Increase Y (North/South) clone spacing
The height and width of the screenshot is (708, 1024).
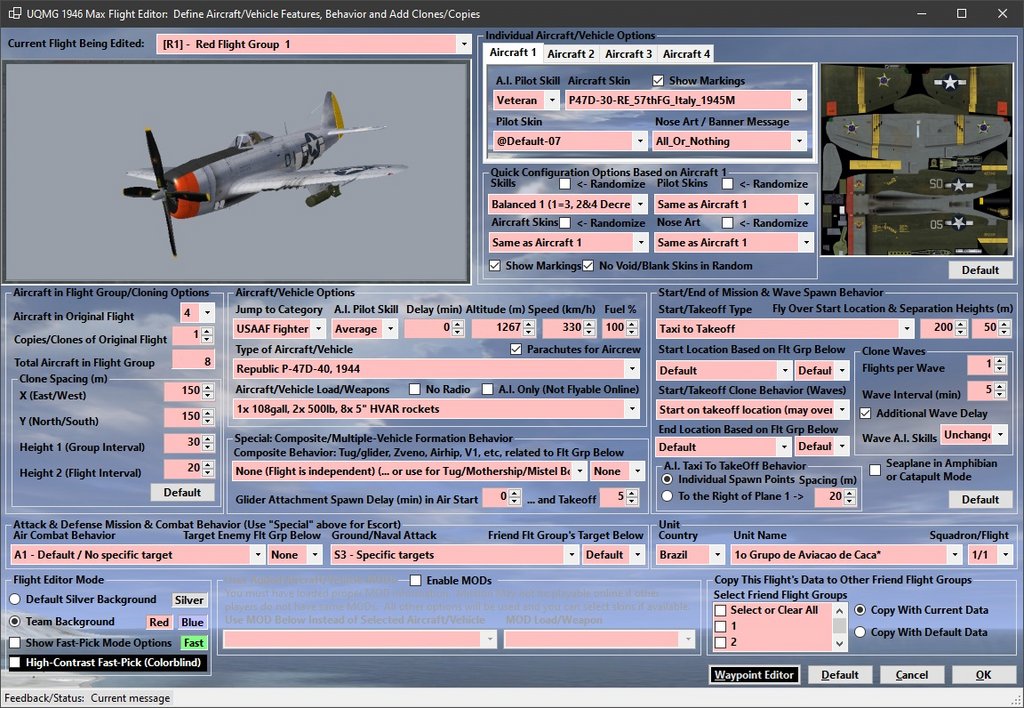pos(208,412)
